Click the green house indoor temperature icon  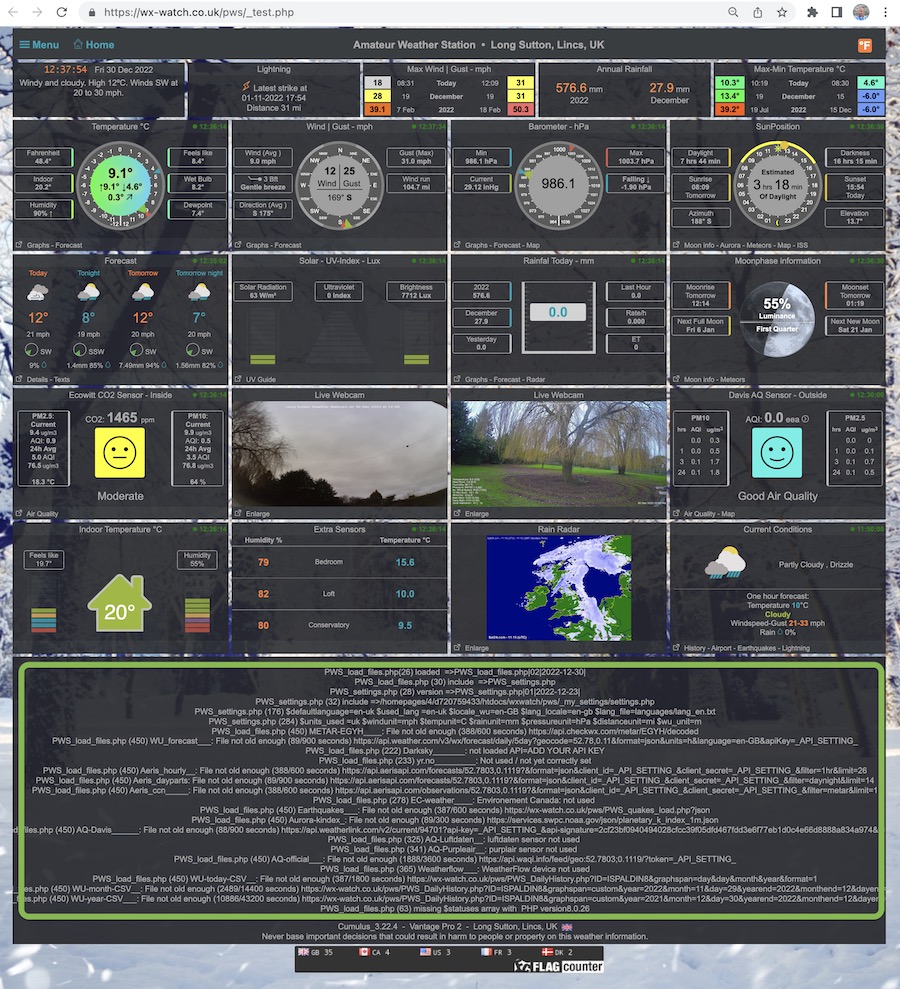click(x=119, y=602)
